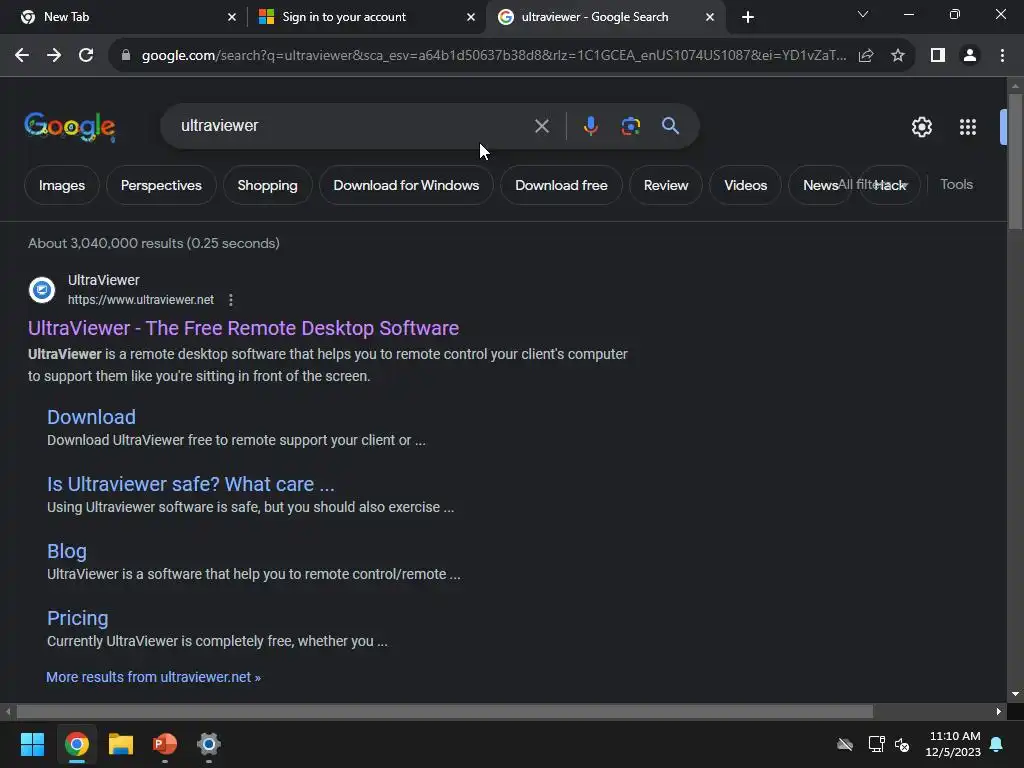Open new tab with plus button

(x=748, y=17)
